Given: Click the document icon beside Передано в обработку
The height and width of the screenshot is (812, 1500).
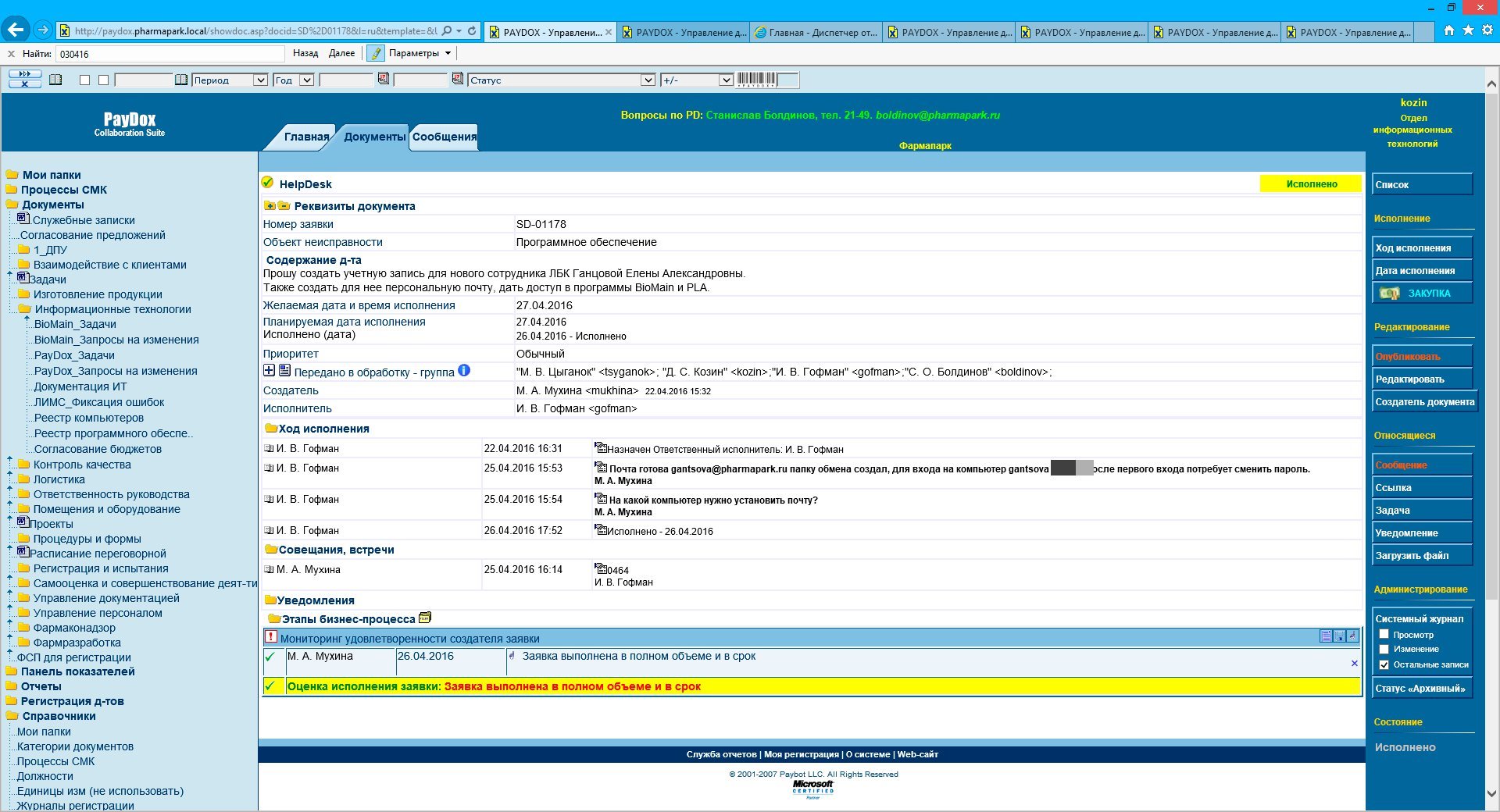Looking at the screenshot, I should pos(284,370).
